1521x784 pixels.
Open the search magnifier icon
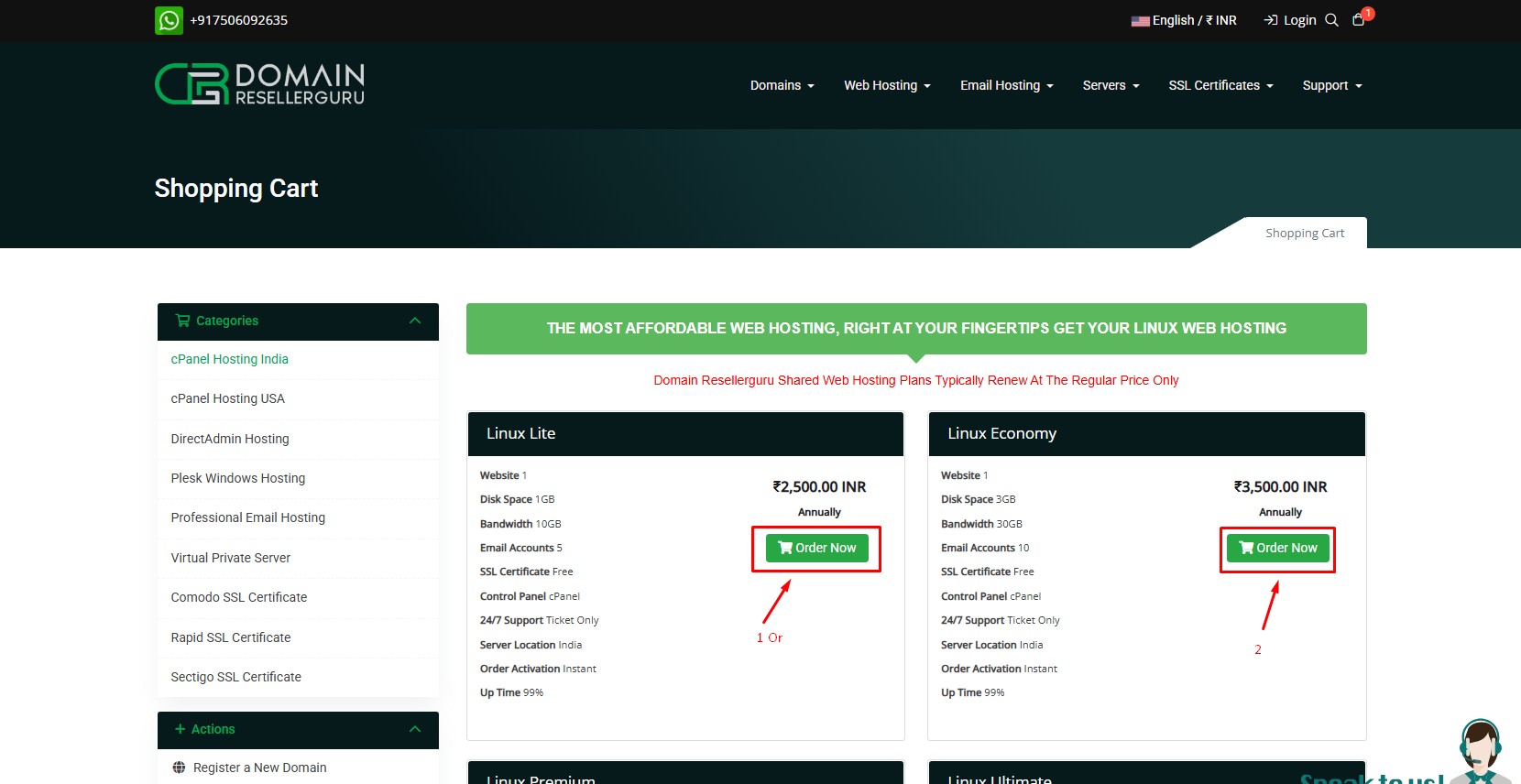[x=1331, y=20]
